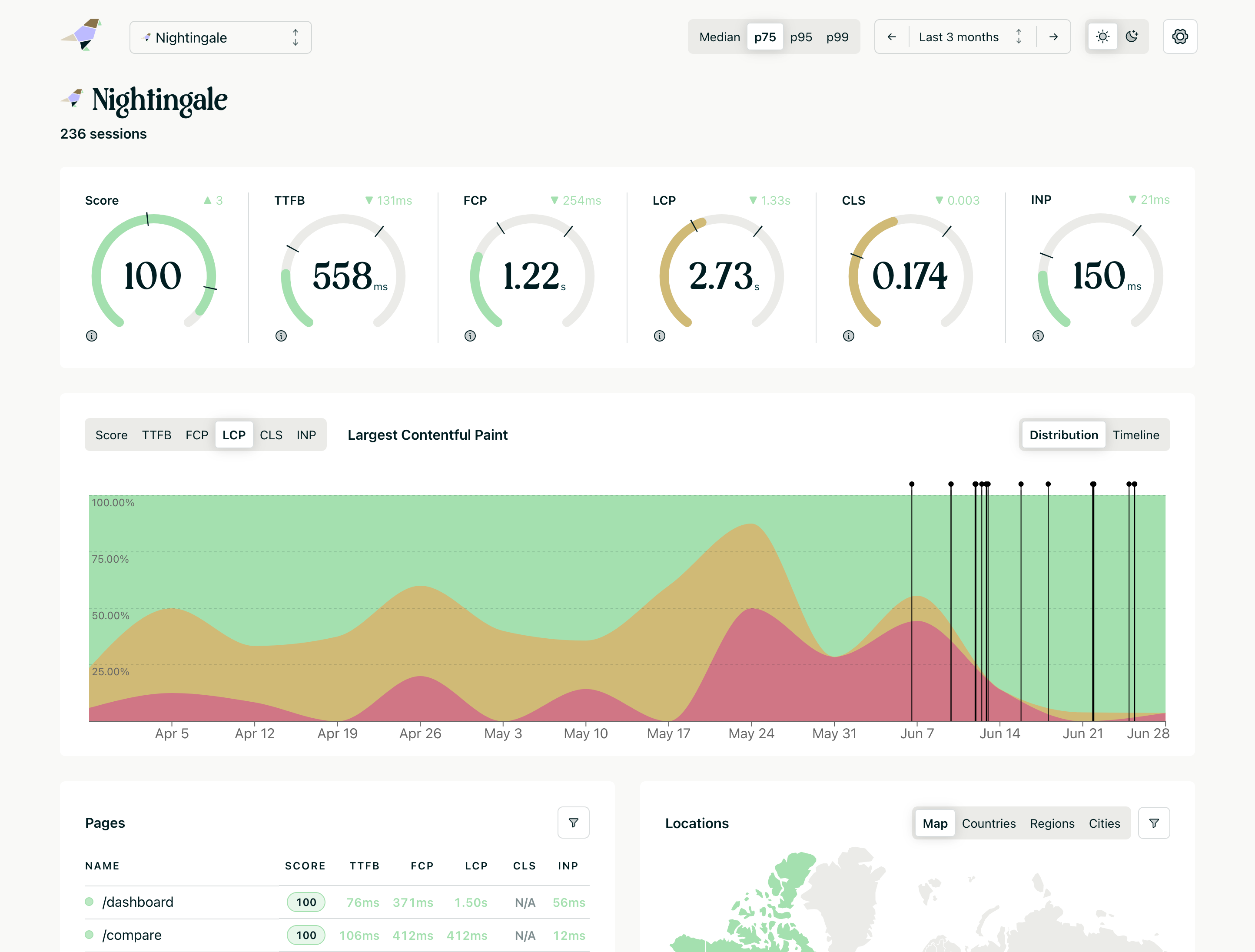This screenshot has height=952, width=1255.
Task: Switch to the Timeline chart view
Action: [x=1136, y=435]
